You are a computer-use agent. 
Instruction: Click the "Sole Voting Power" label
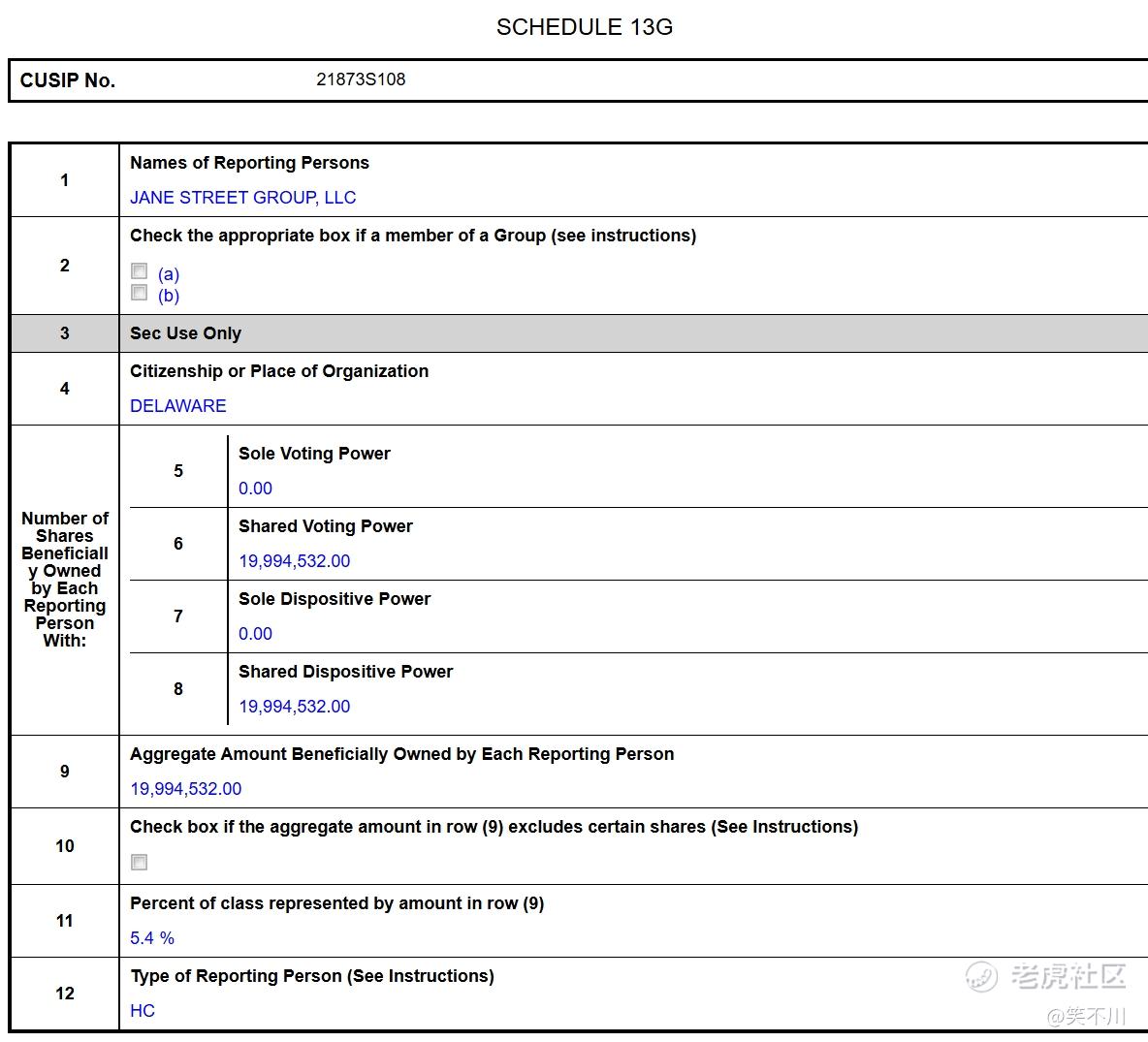[x=314, y=454]
